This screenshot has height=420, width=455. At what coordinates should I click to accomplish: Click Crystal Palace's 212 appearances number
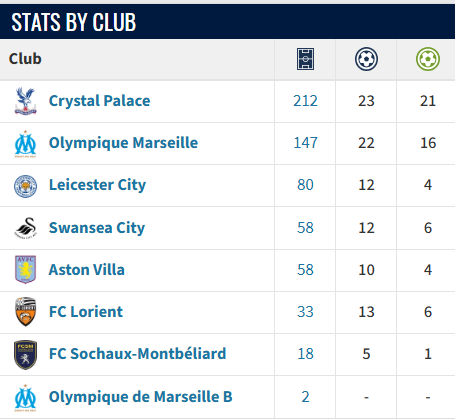[x=305, y=101]
